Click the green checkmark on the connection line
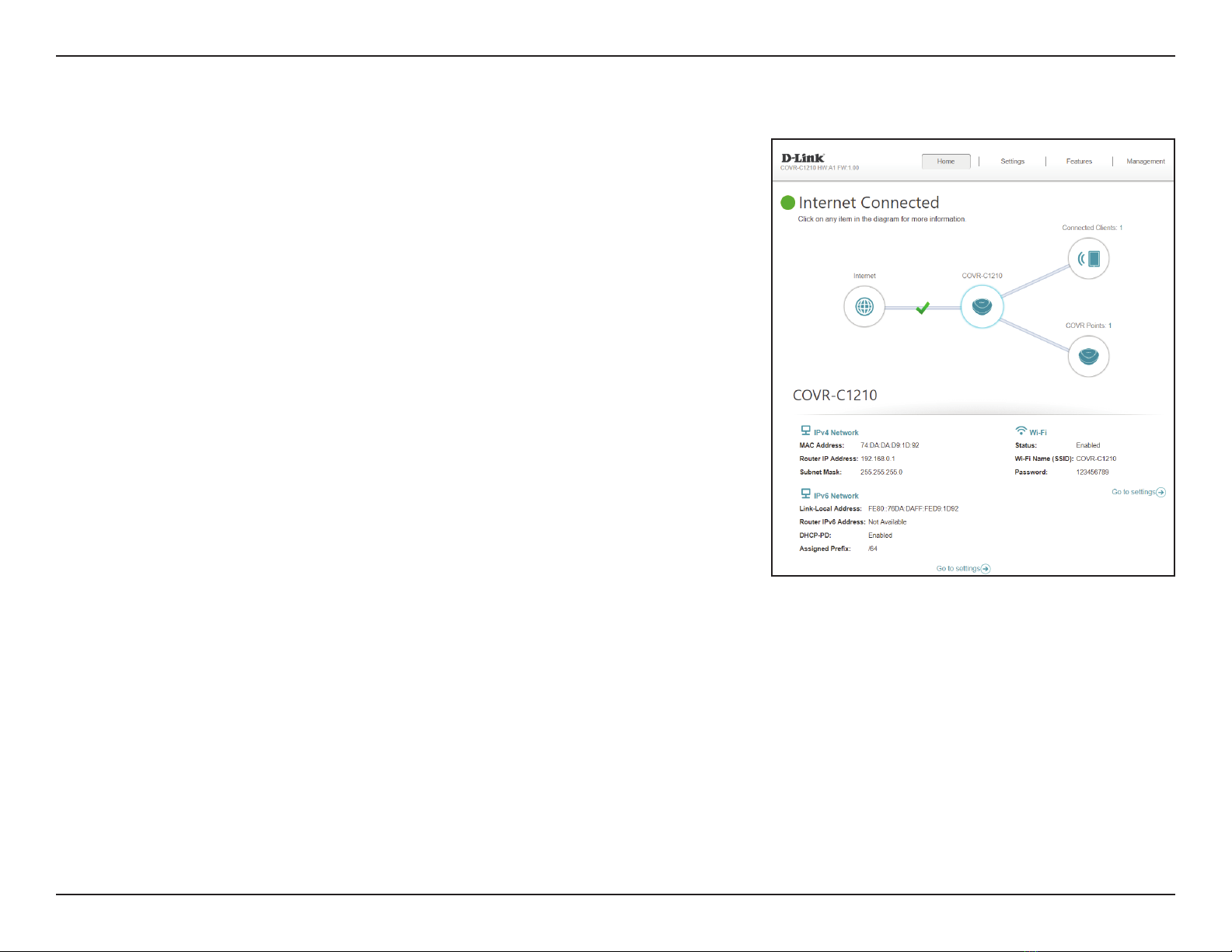Image resolution: width=1232 pixels, height=952 pixels. (x=923, y=309)
